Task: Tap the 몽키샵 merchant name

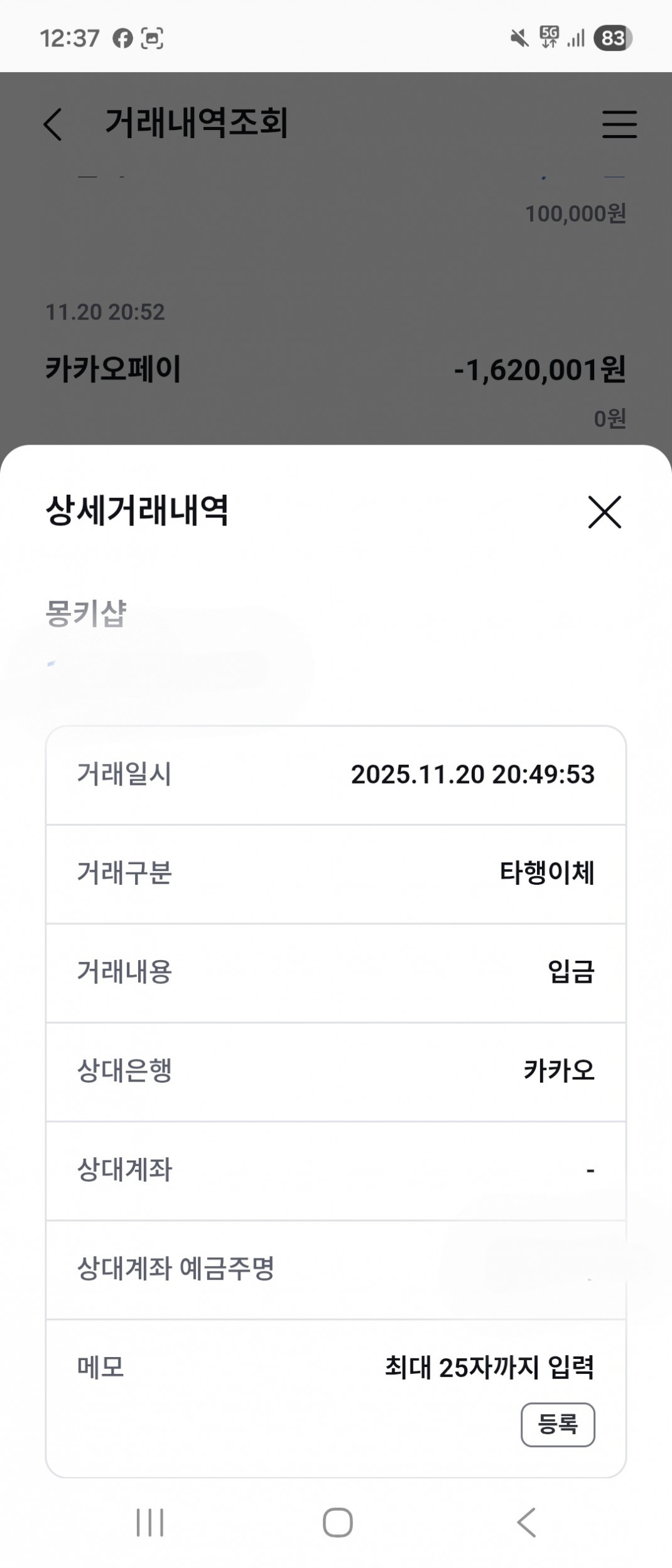Action: pos(86,613)
